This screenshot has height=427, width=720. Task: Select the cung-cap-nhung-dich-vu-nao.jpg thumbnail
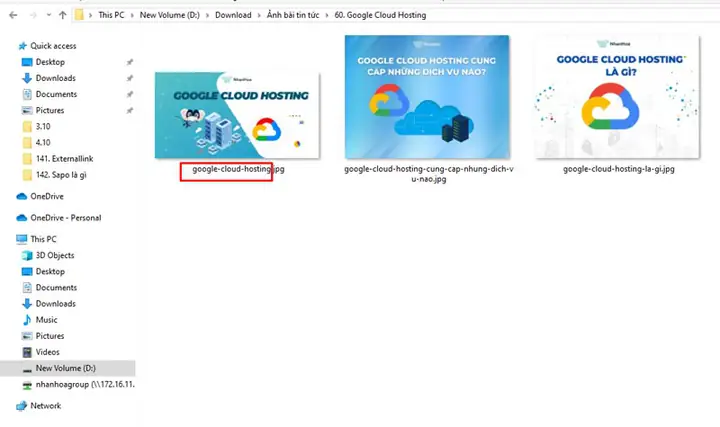tap(427, 97)
